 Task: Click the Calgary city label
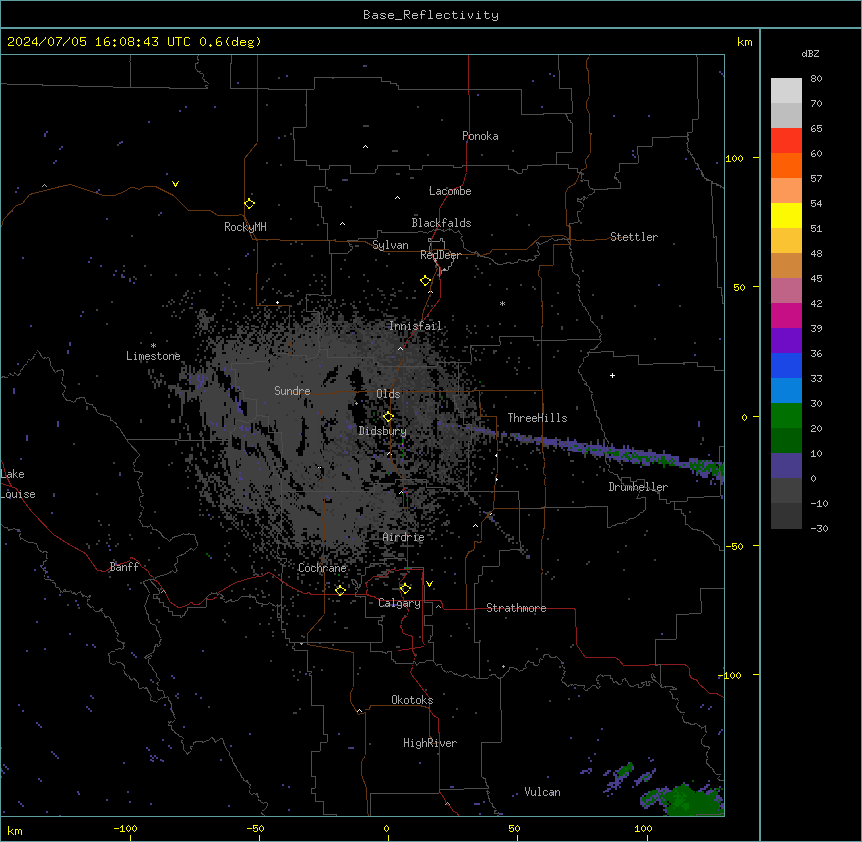click(x=399, y=603)
